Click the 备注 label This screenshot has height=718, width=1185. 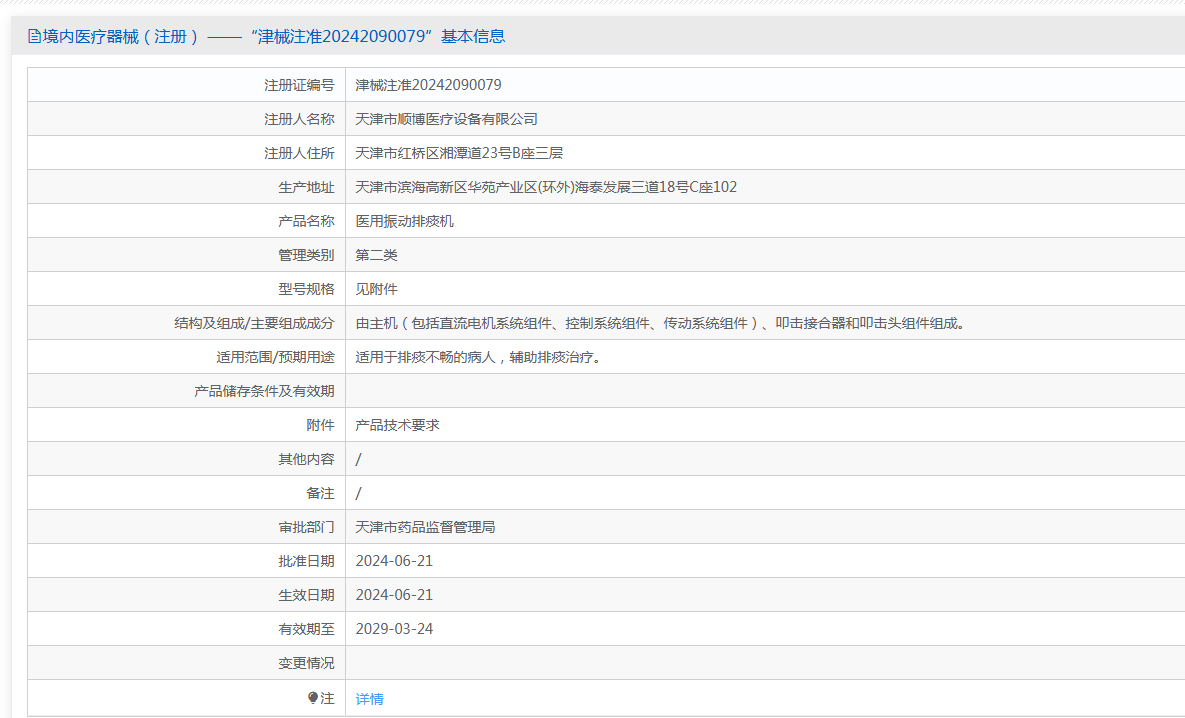tap(320, 494)
